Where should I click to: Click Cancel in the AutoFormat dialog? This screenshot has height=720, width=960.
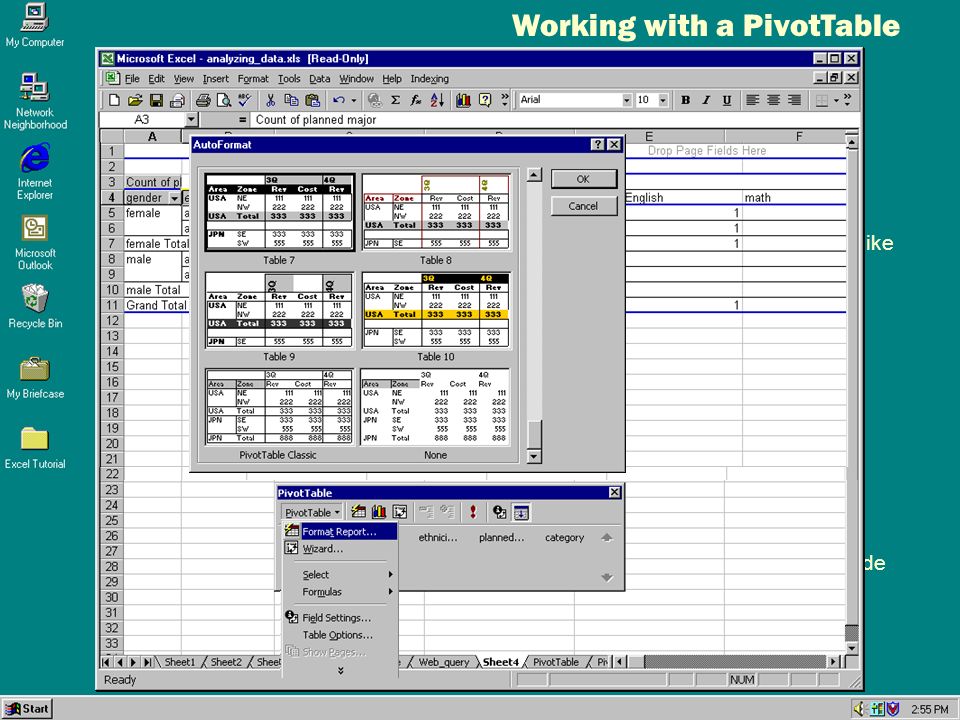[x=583, y=206]
